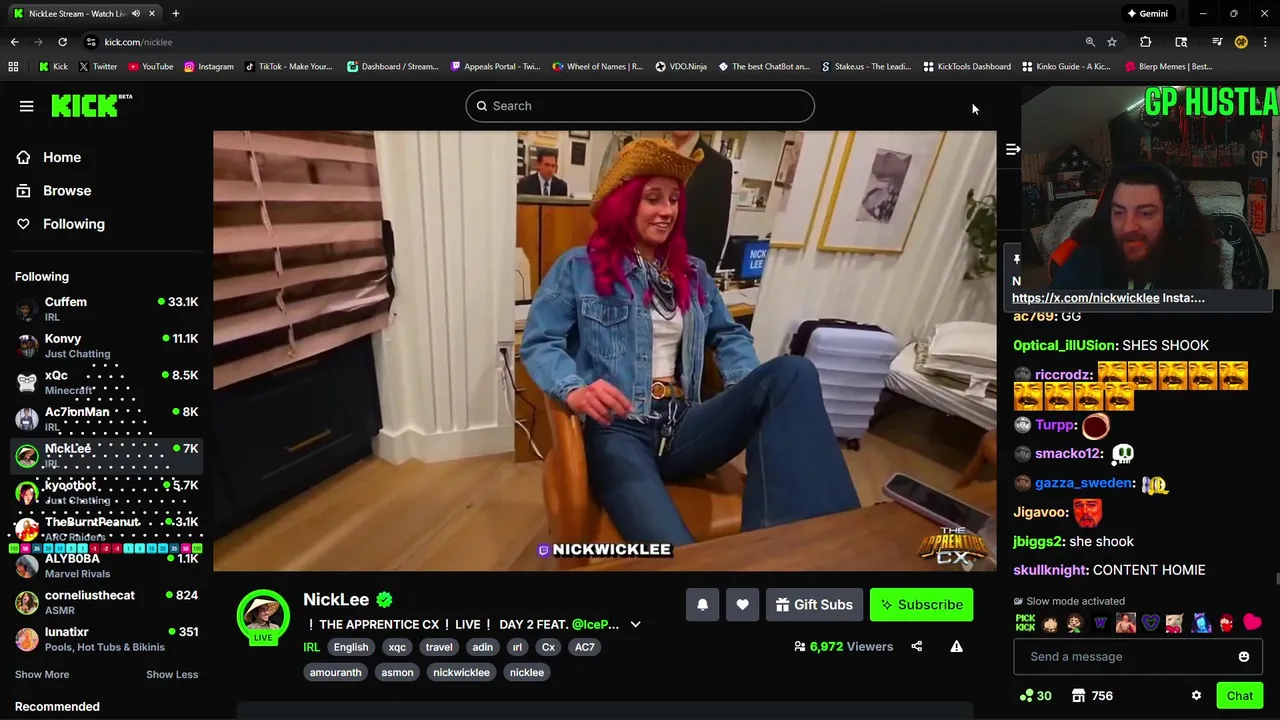Open ALYB0BA's channel in Following list
The width and height of the screenshot is (1280, 720).
tap(106, 566)
